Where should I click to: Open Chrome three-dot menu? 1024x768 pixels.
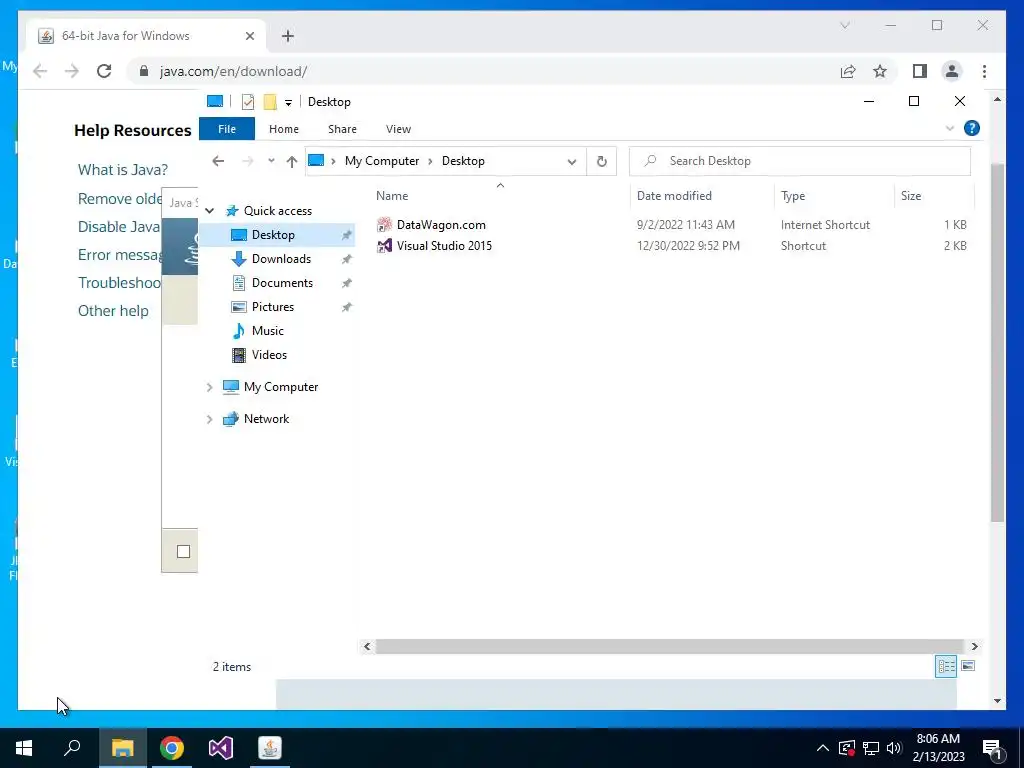(x=984, y=71)
